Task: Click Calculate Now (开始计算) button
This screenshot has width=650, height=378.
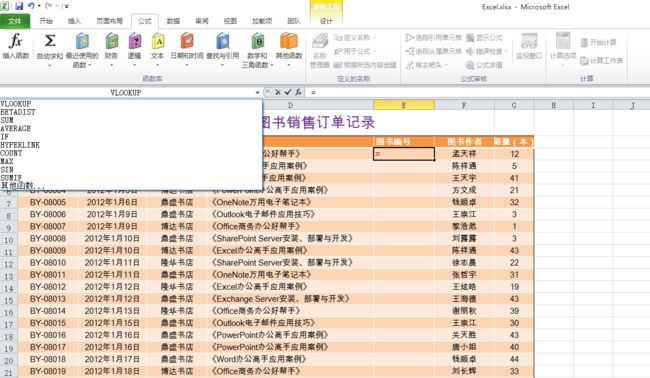Action: tap(598, 42)
